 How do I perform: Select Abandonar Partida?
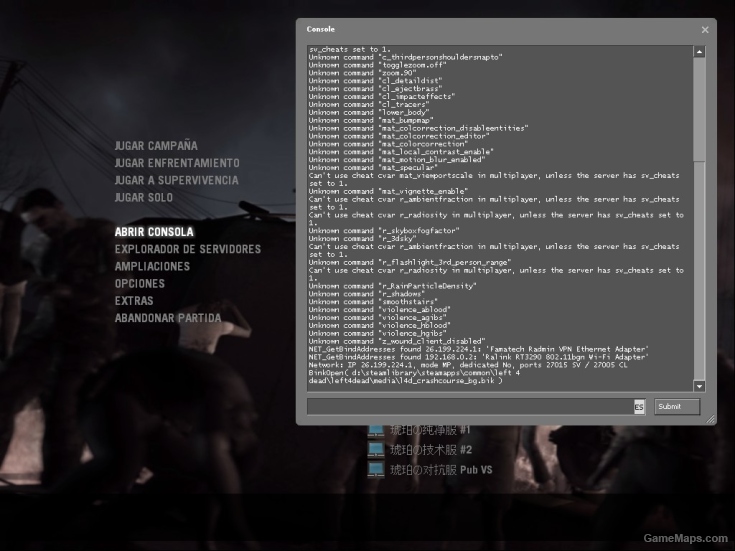click(x=168, y=318)
